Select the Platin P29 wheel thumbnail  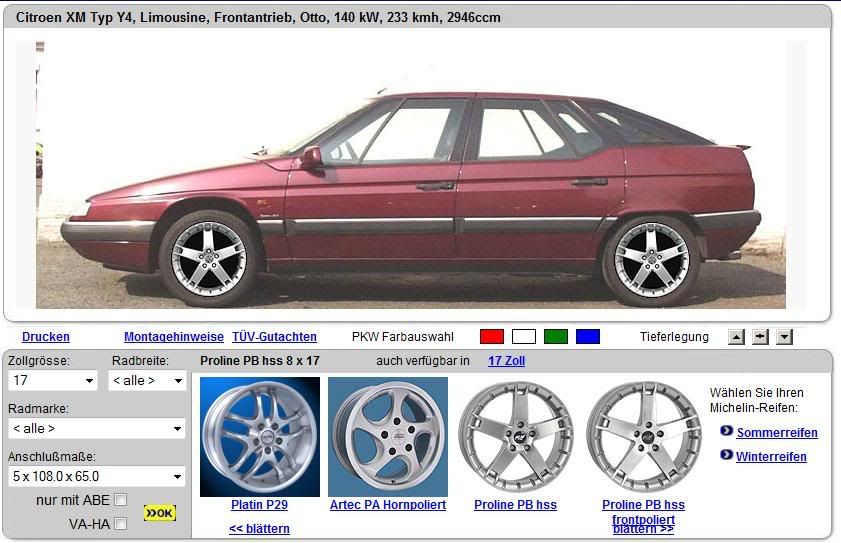260,437
